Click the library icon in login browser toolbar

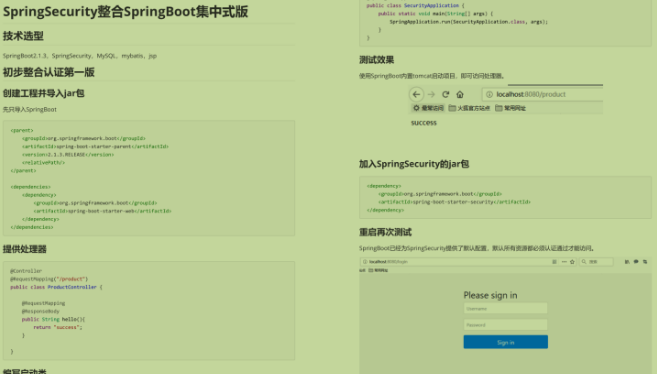pyautogui.click(x=627, y=262)
